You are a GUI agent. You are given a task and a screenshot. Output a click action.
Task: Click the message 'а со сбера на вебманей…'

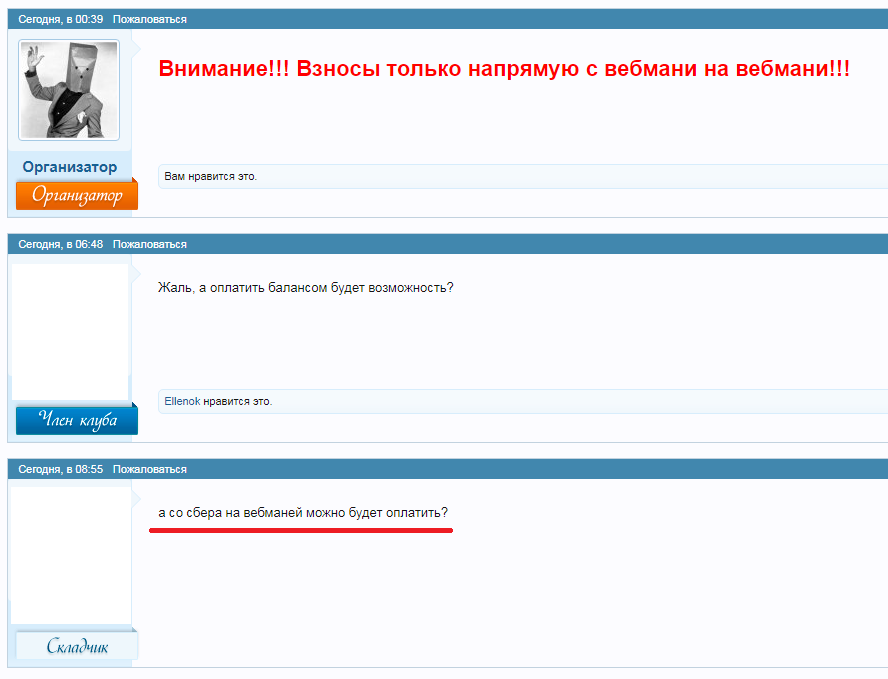[303, 513]
